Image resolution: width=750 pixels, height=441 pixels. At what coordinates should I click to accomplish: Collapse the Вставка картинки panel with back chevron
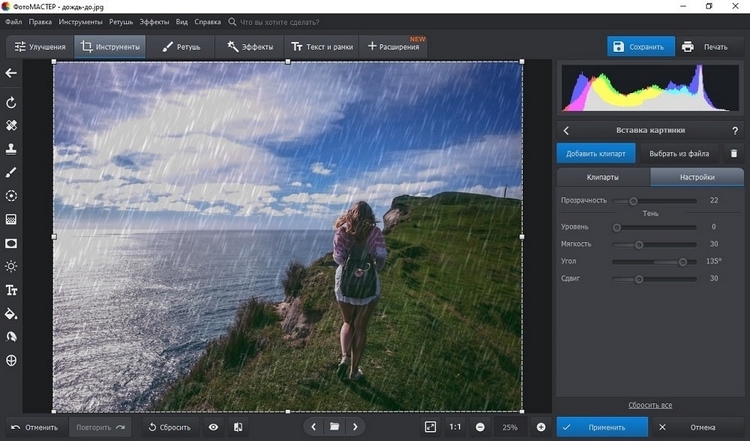click(566, 130)
